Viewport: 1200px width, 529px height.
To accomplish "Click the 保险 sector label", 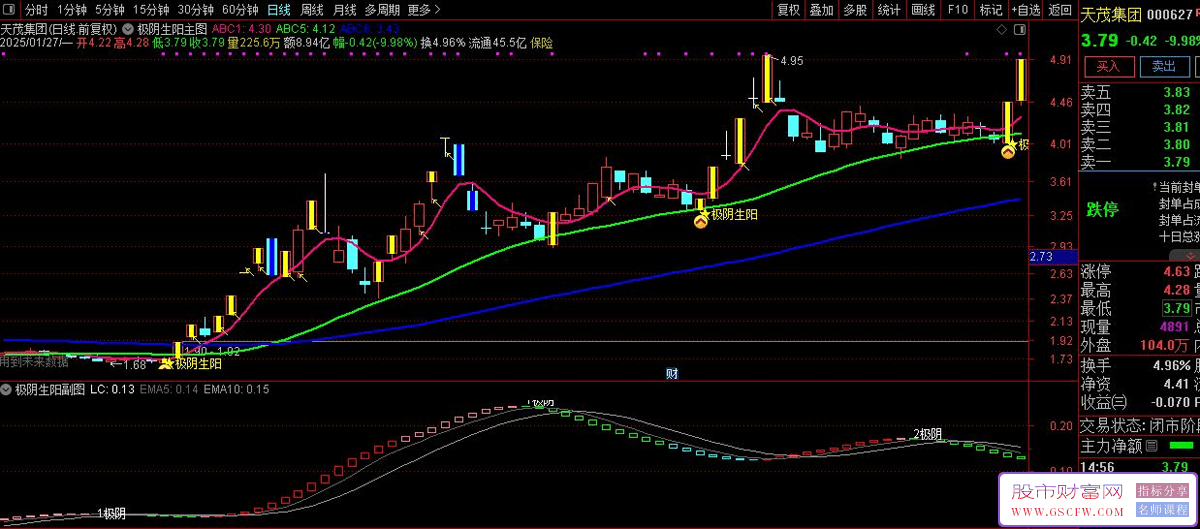I will [x=541, y=43].
